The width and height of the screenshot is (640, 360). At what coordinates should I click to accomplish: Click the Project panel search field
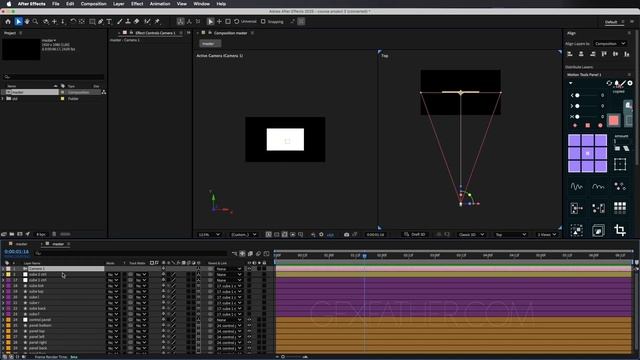click(x=53, y=77)
